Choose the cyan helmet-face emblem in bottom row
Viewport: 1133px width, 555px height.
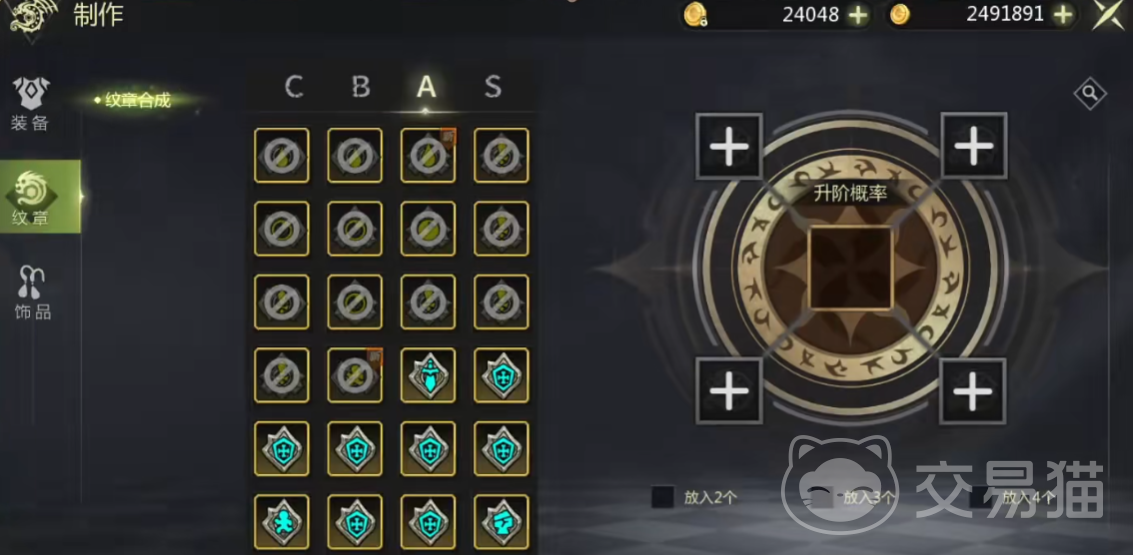click(x=501, y=522)
